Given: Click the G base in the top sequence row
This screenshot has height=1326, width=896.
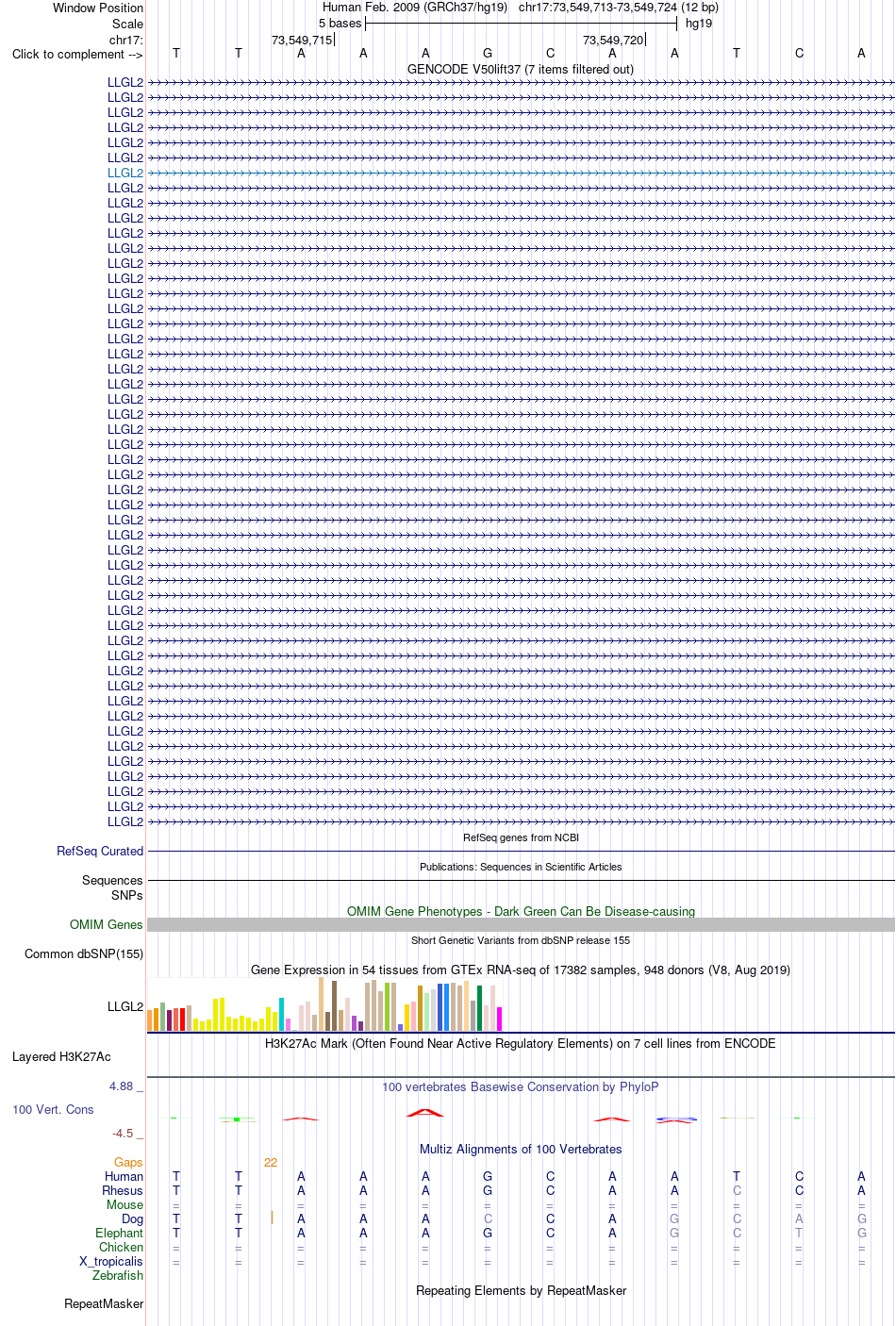Looking at the screenshot, I should (x=488, y=54).
